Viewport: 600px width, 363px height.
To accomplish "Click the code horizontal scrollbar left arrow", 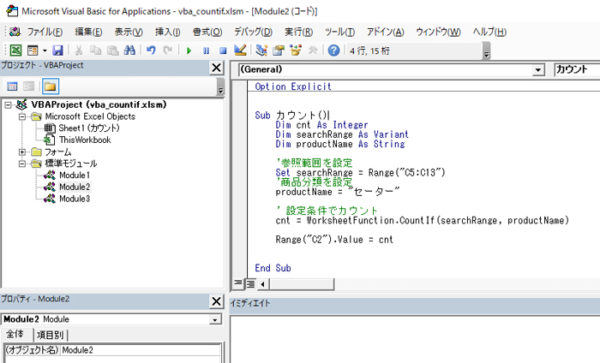I will pyautogui.click(x=262, y=284).
